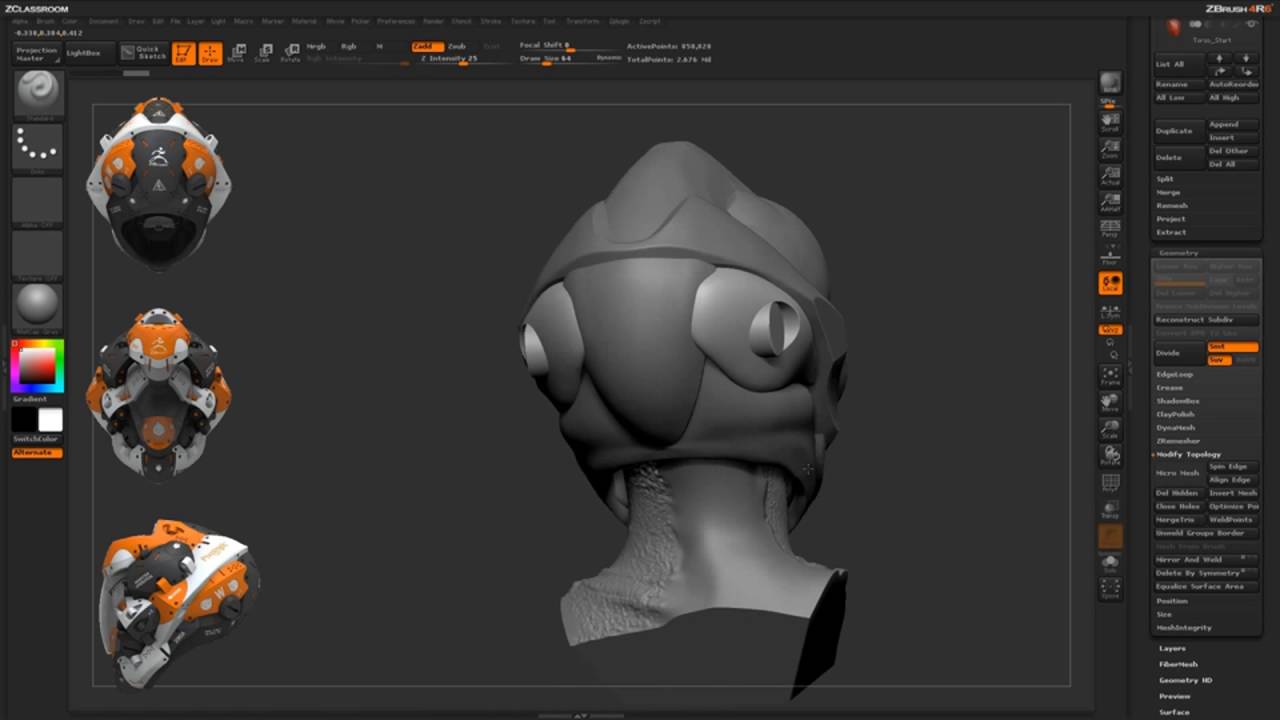The image size is (1280, 720).
Task: Click the Scale view icon on right shelf
Action: click(1110, 429)
